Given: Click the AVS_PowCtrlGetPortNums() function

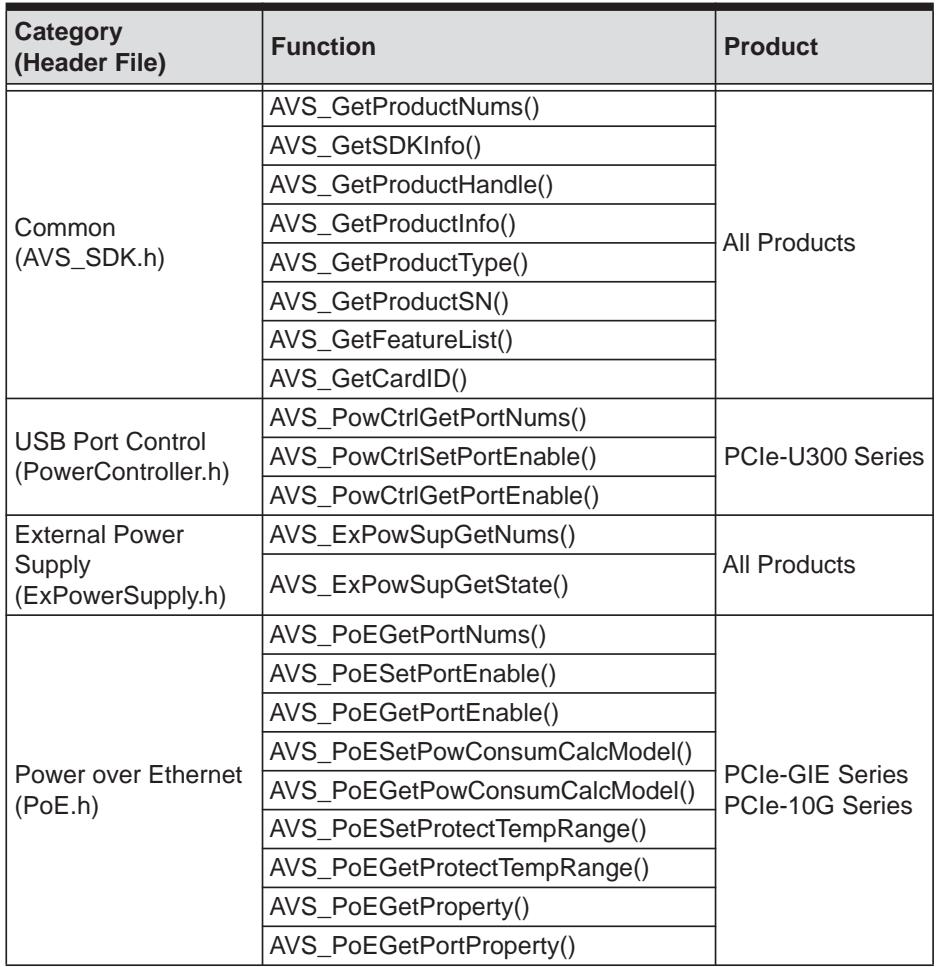Looking at the screenshot, I should click(489, 418).
